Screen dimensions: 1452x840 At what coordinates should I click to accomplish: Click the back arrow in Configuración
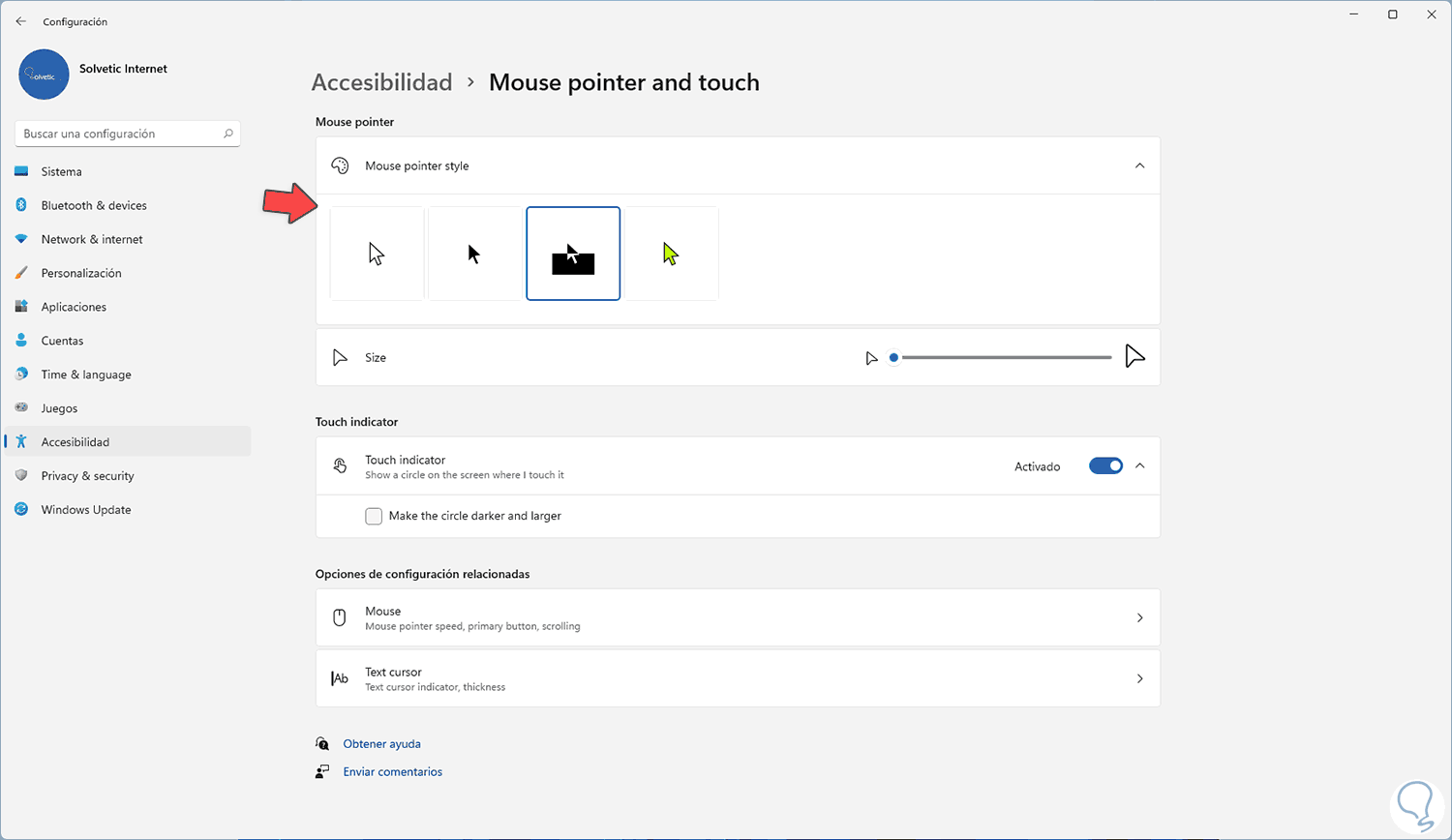click(x=21, y=21)
